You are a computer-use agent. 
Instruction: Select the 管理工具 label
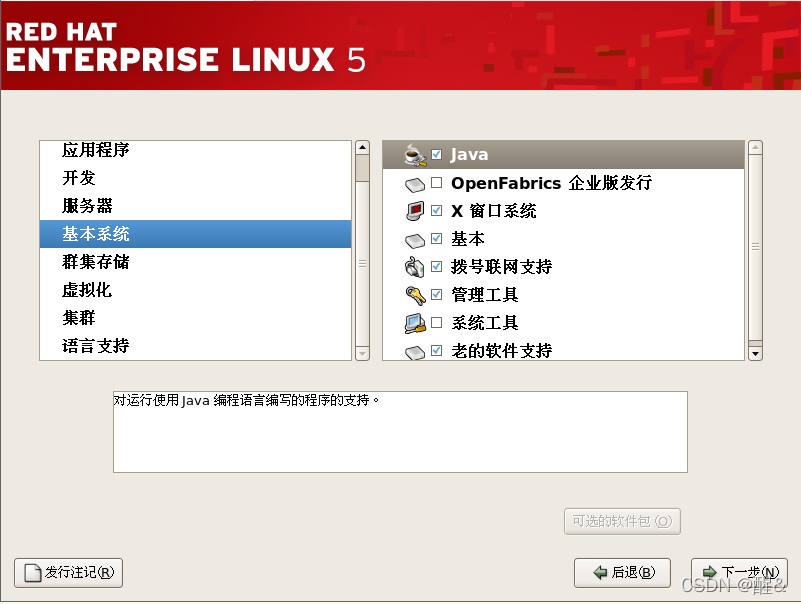click(x=485, y=295)
